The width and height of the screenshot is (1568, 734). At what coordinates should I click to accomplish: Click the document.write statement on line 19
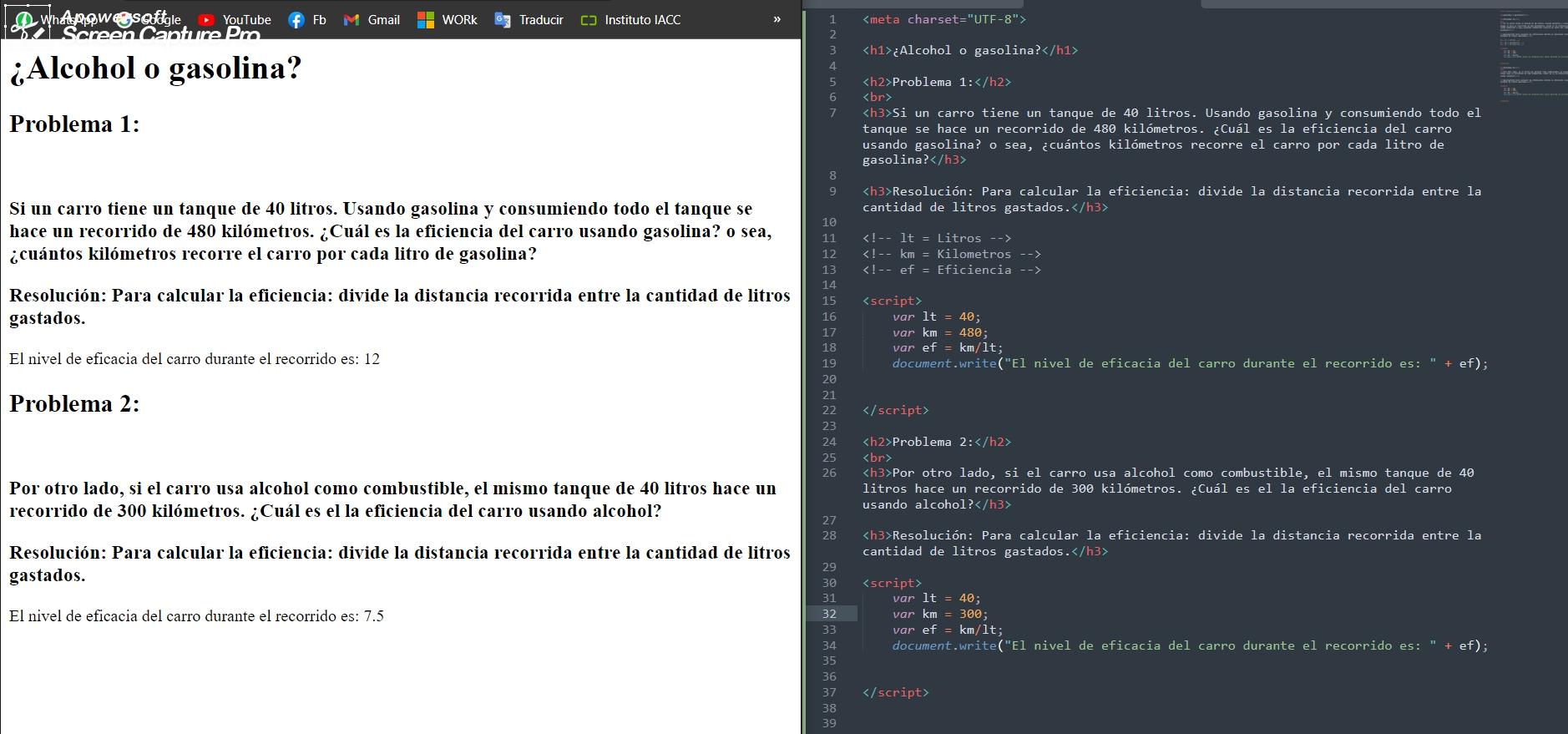1190,363
